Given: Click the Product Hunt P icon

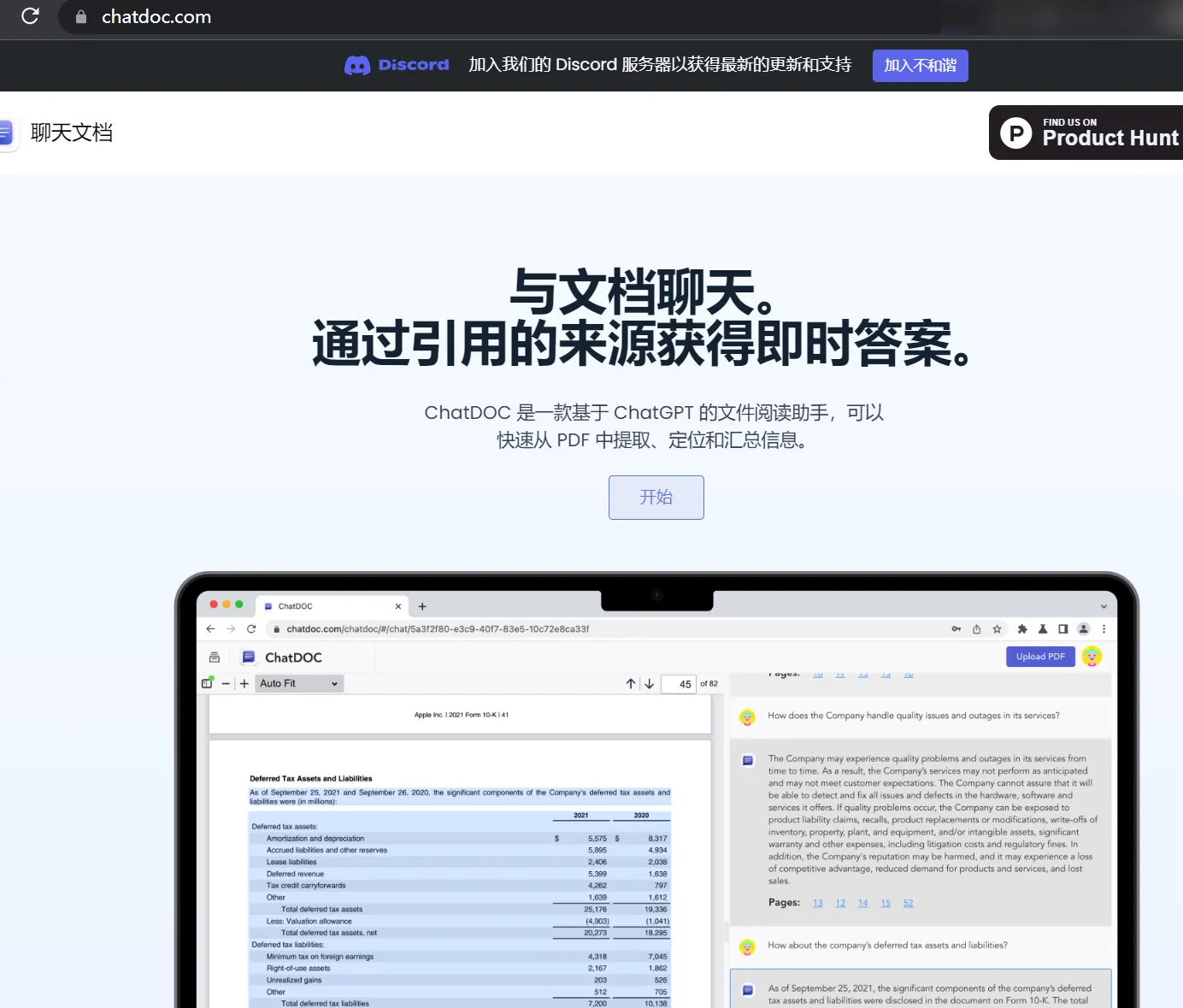Looking at the screenshot, I should tap(1015, 133).
